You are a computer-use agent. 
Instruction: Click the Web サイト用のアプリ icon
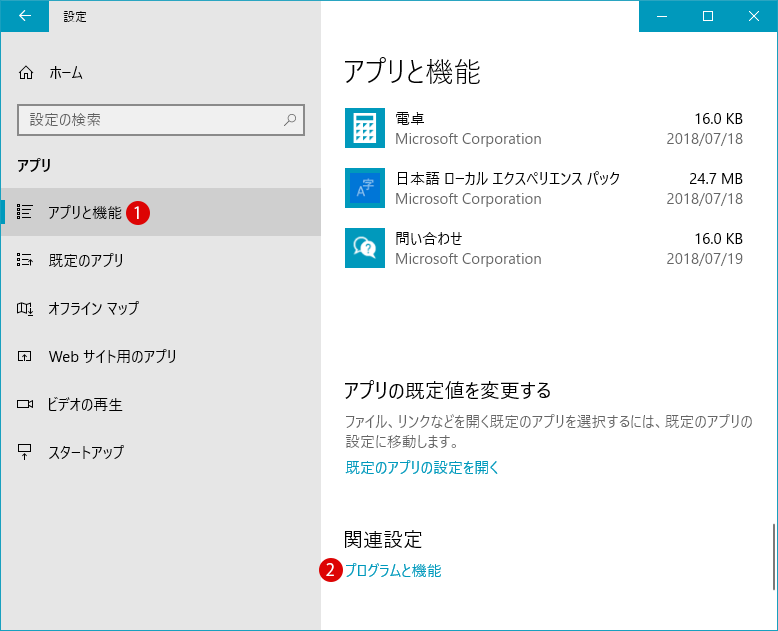pos(24,356)
